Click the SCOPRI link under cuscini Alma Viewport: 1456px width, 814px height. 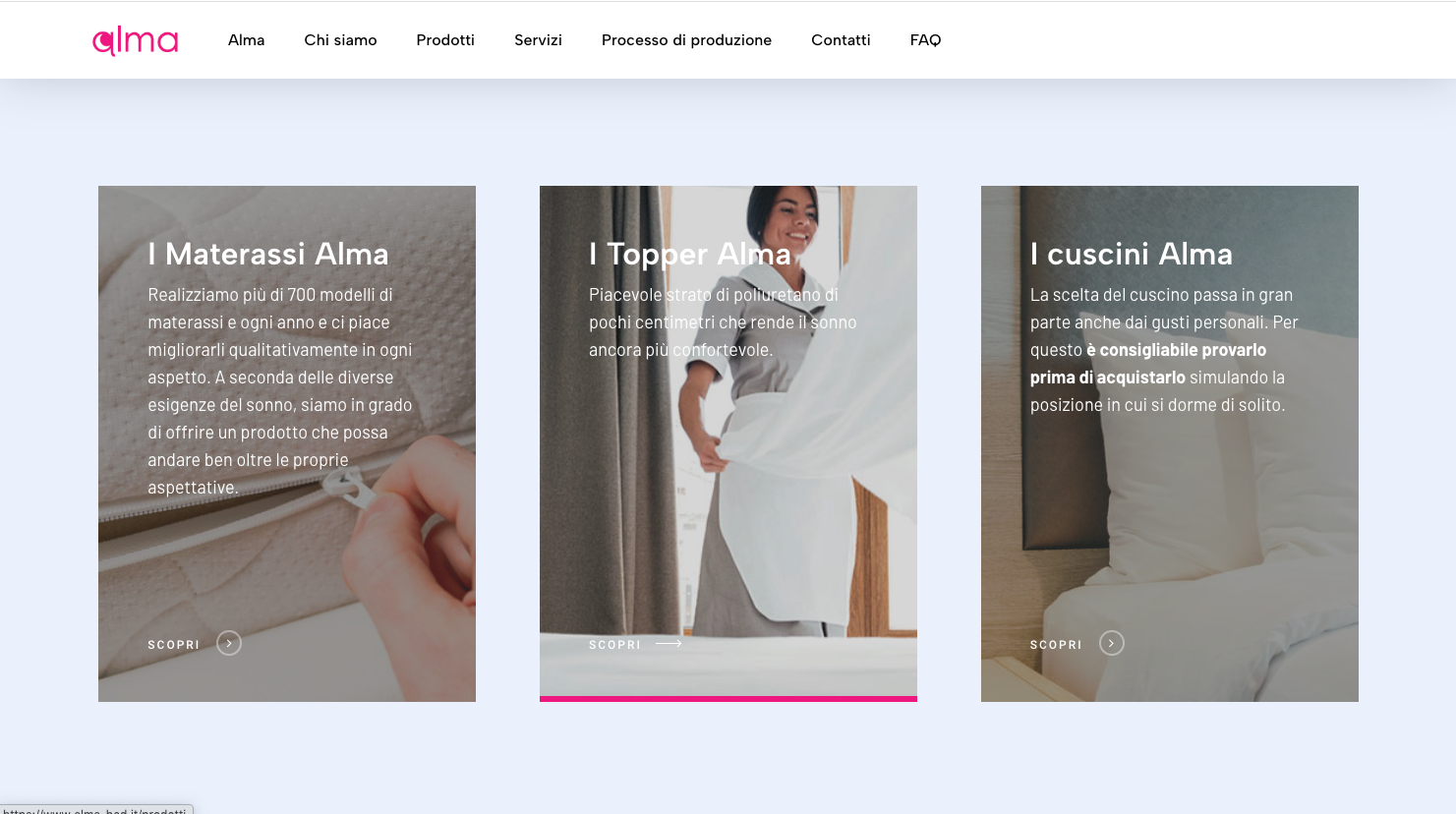click(x=1056, y=645)
